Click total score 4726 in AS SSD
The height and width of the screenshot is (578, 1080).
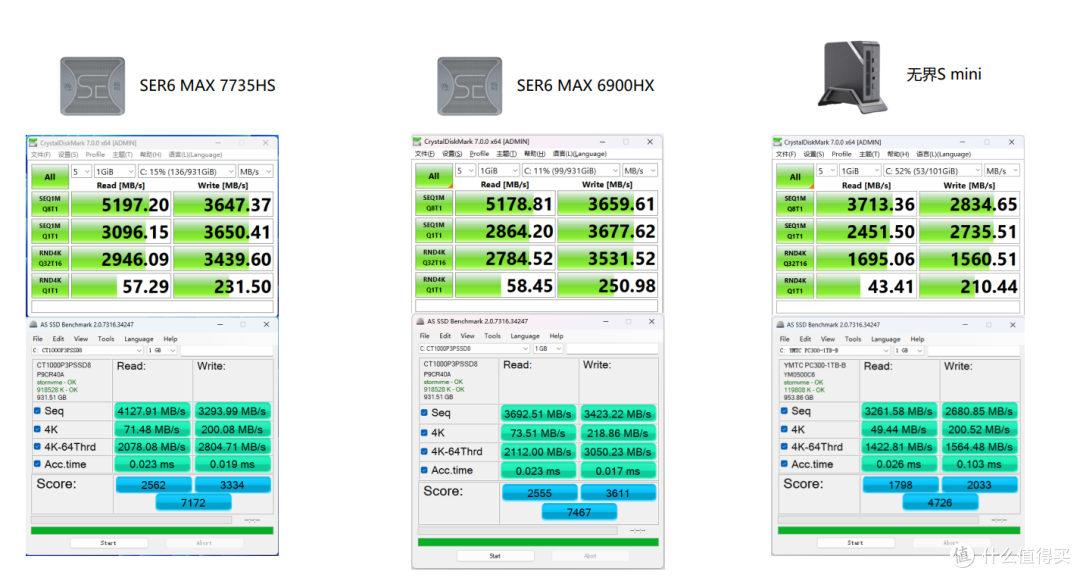pyautogui.click(x=940, y=503)
